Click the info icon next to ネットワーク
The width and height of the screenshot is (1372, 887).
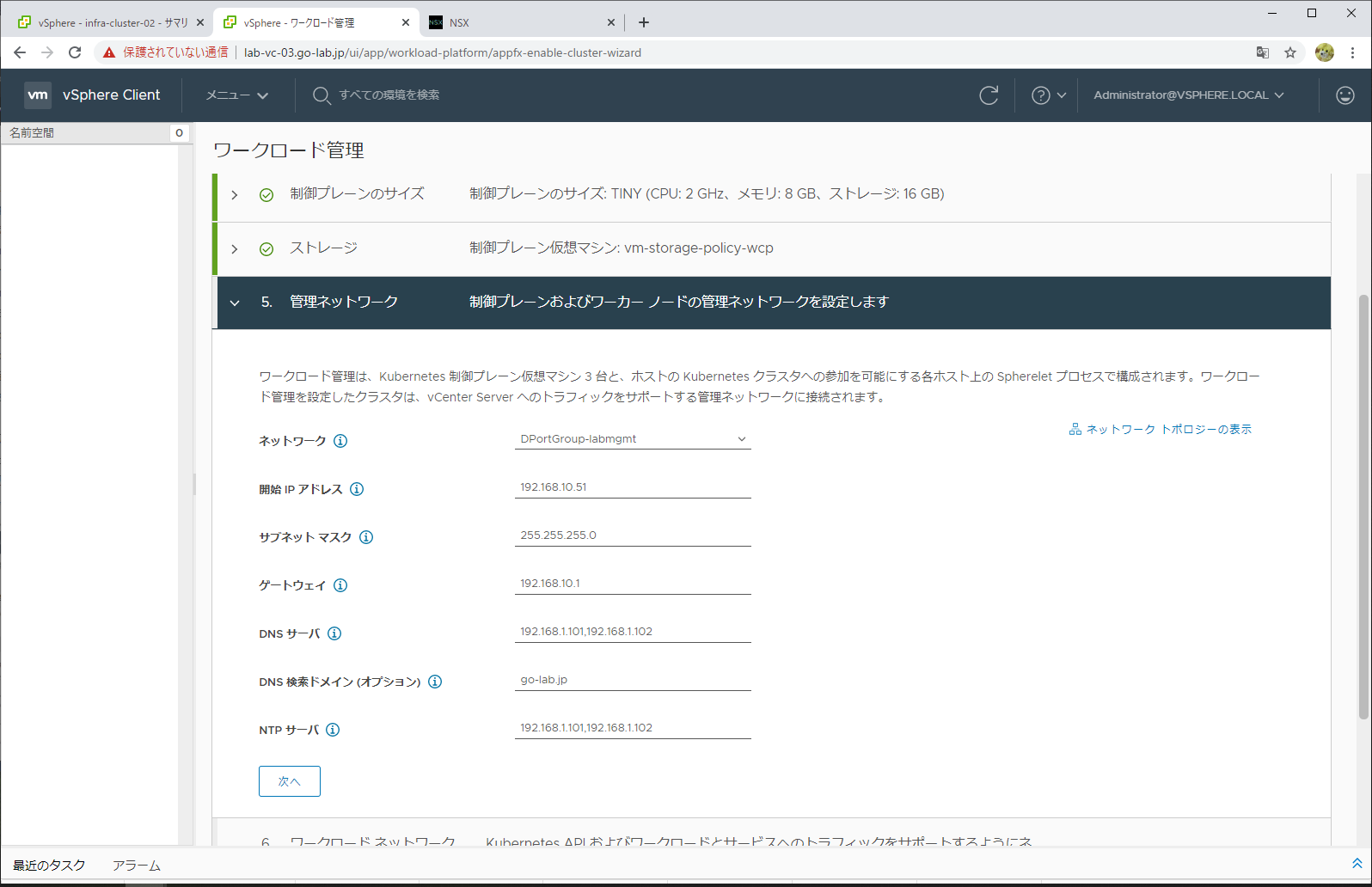[x=340, y=441]
